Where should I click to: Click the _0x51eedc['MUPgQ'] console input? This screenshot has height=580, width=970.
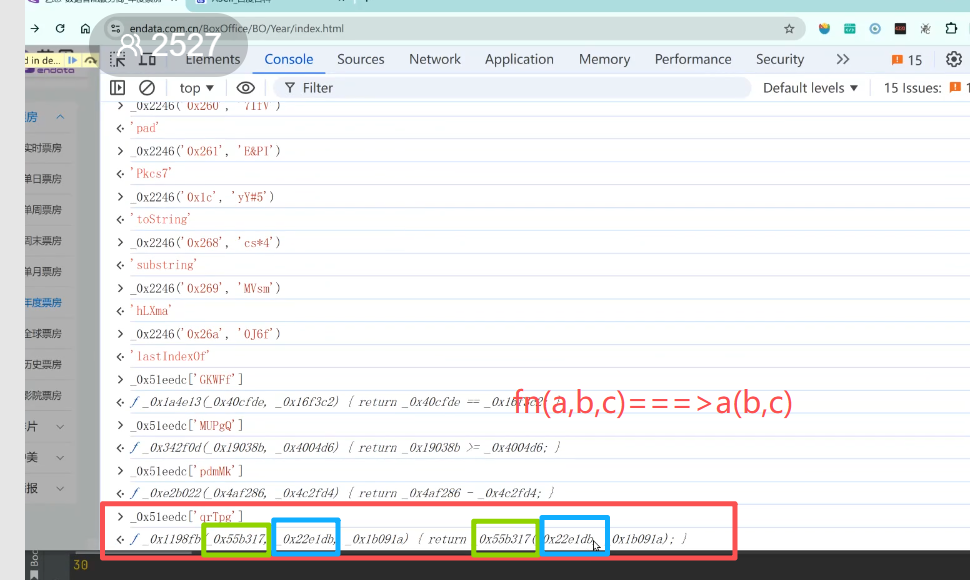[187, 425]
